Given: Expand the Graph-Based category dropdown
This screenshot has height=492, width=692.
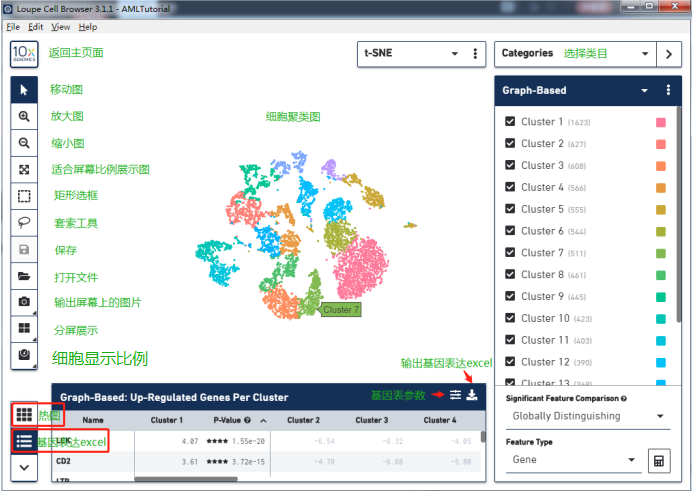Looking at the screenshot, I should point(644,90).
